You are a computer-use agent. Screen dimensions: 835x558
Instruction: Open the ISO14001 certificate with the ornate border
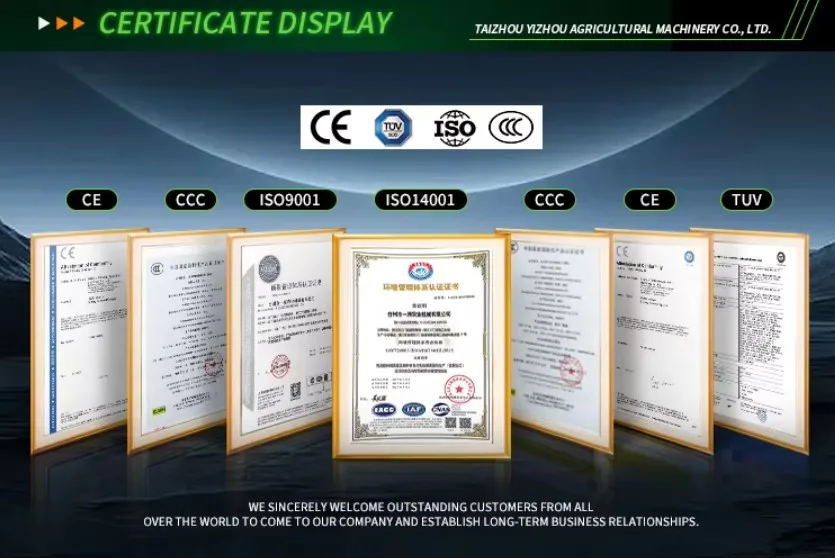(x=421, y=345)
